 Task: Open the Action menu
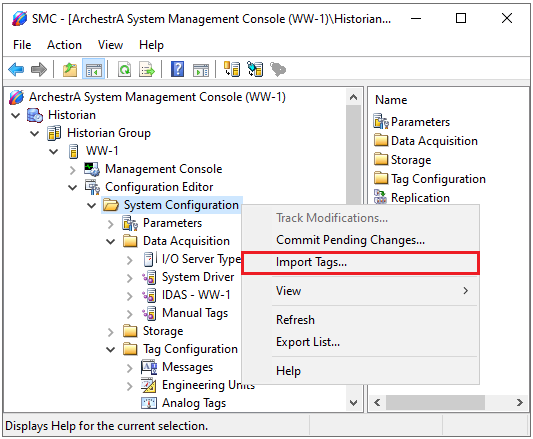64,45
